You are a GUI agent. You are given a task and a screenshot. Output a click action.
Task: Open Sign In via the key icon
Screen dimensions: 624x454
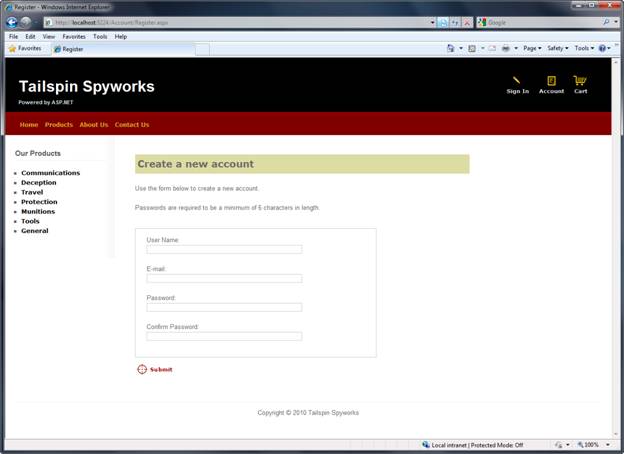pos(516,80)
